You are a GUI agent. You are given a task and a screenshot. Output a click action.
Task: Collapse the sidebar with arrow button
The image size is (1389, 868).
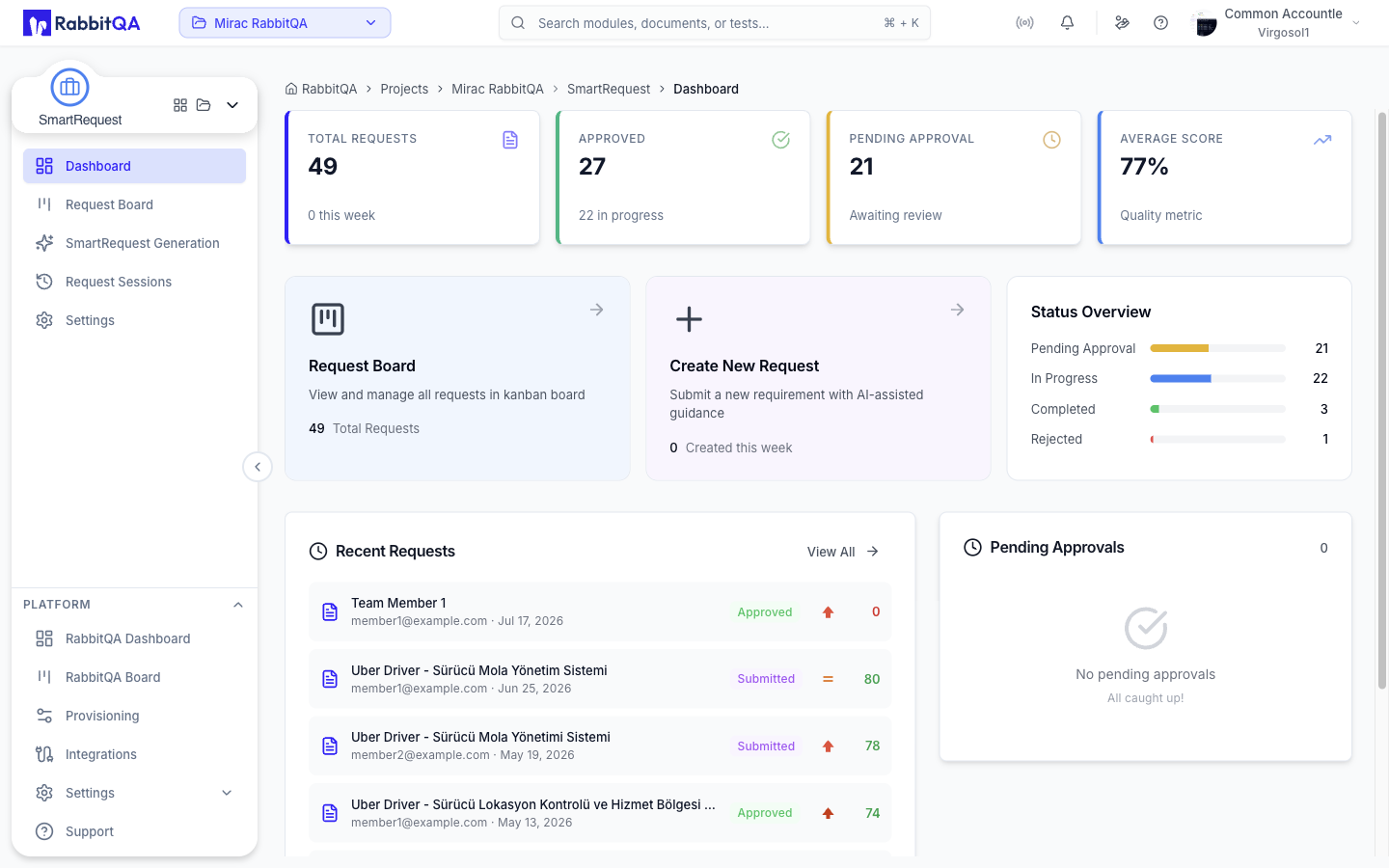258,467
